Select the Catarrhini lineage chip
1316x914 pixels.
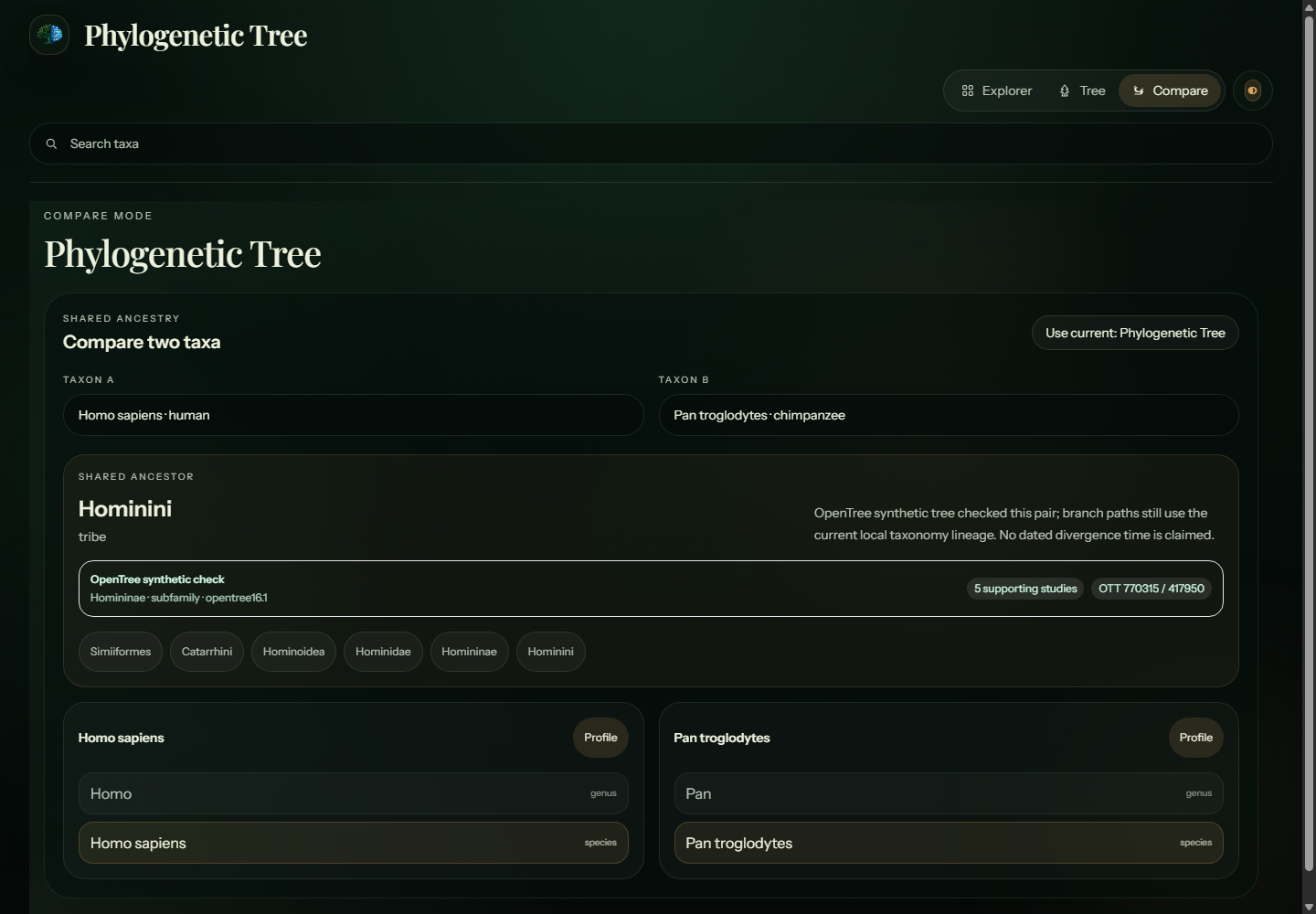[x=207, y=652]
